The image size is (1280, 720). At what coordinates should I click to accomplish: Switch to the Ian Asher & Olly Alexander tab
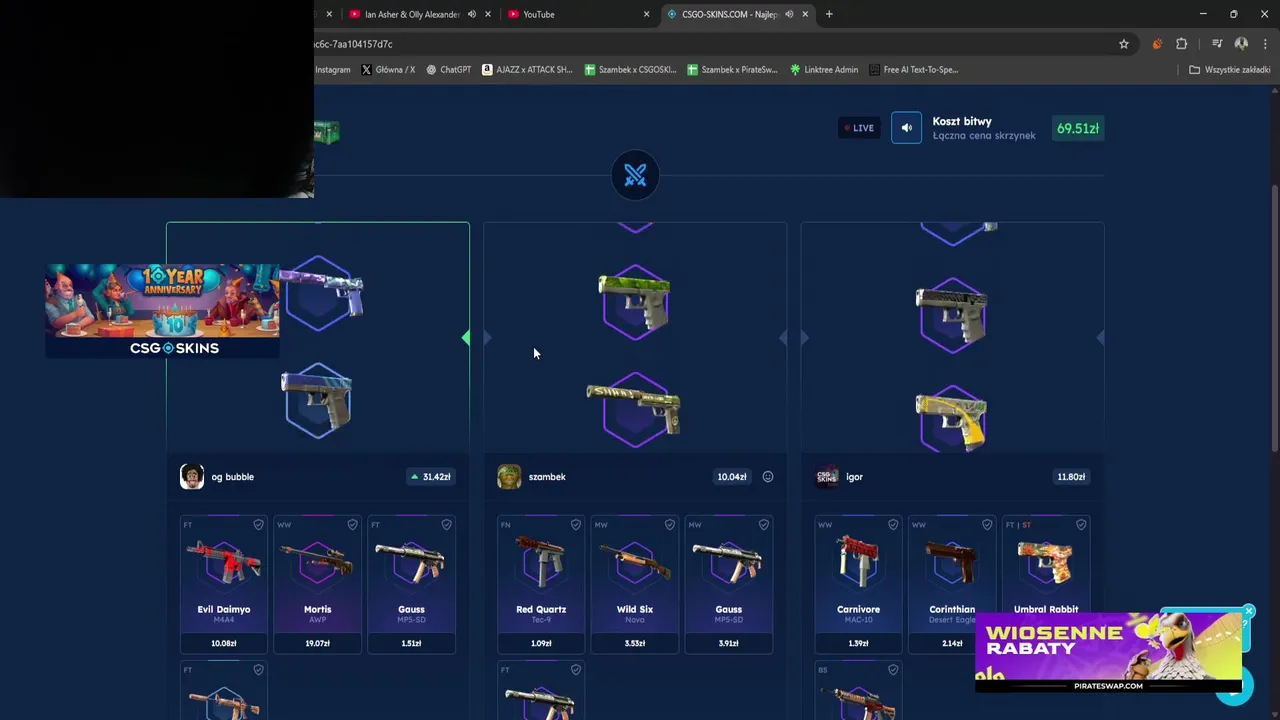point(412,14)
